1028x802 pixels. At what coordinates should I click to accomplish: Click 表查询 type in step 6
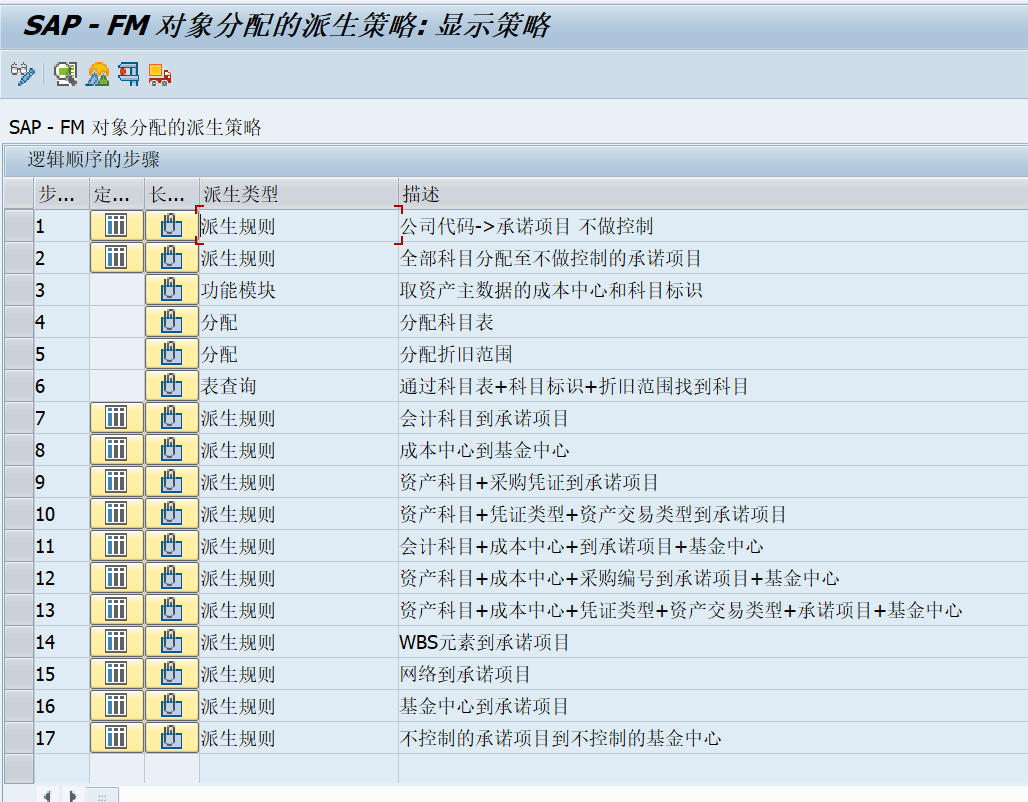click(229, 386)
